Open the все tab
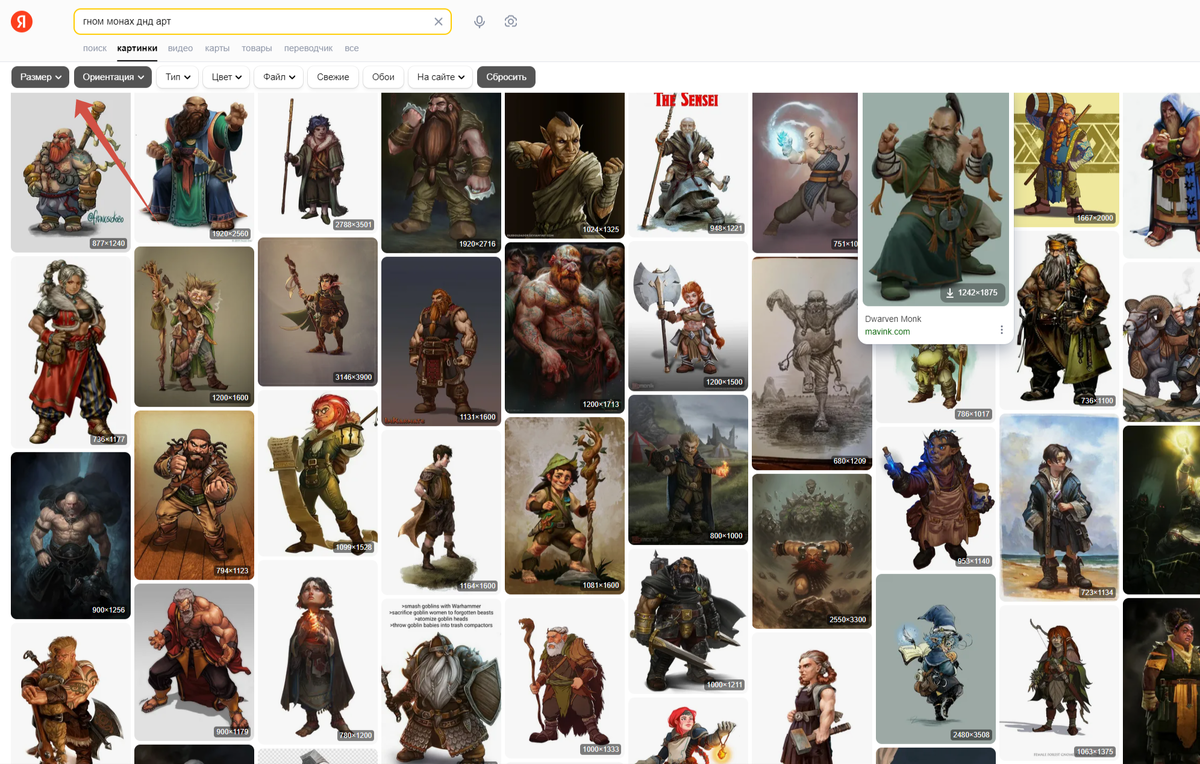The width and height of the screenshot is (1200, 764). tap(351, 48)
